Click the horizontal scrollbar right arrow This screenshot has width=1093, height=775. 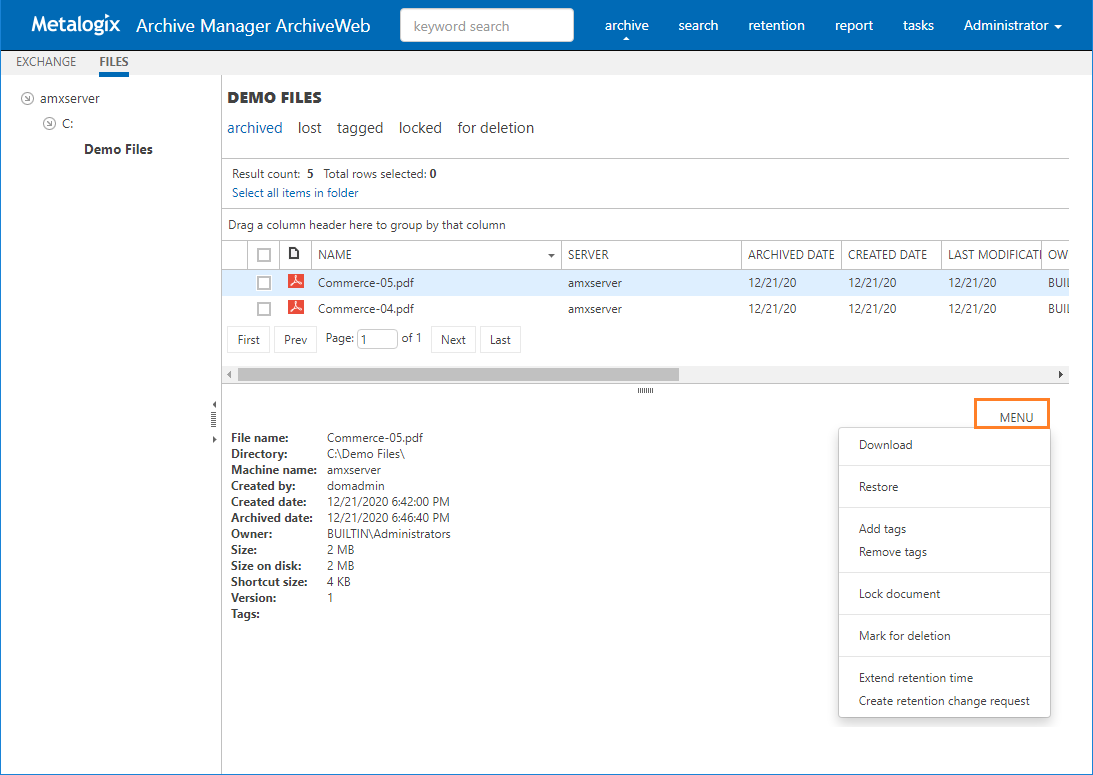[x=1061, y=374]
